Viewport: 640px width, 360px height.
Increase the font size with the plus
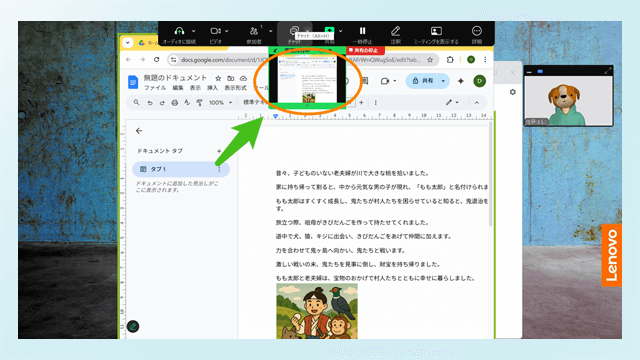click(x=361, y=102)
